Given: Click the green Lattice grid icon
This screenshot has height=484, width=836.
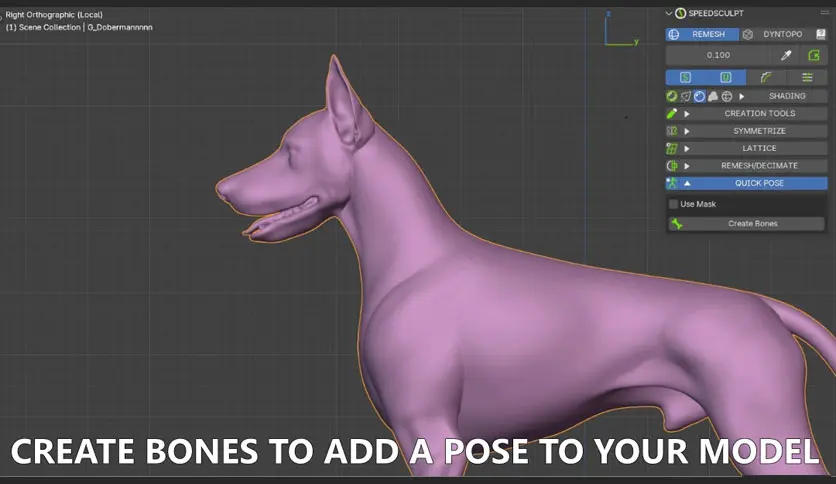Looking at the screenshot, I should (x=672, y=148).
